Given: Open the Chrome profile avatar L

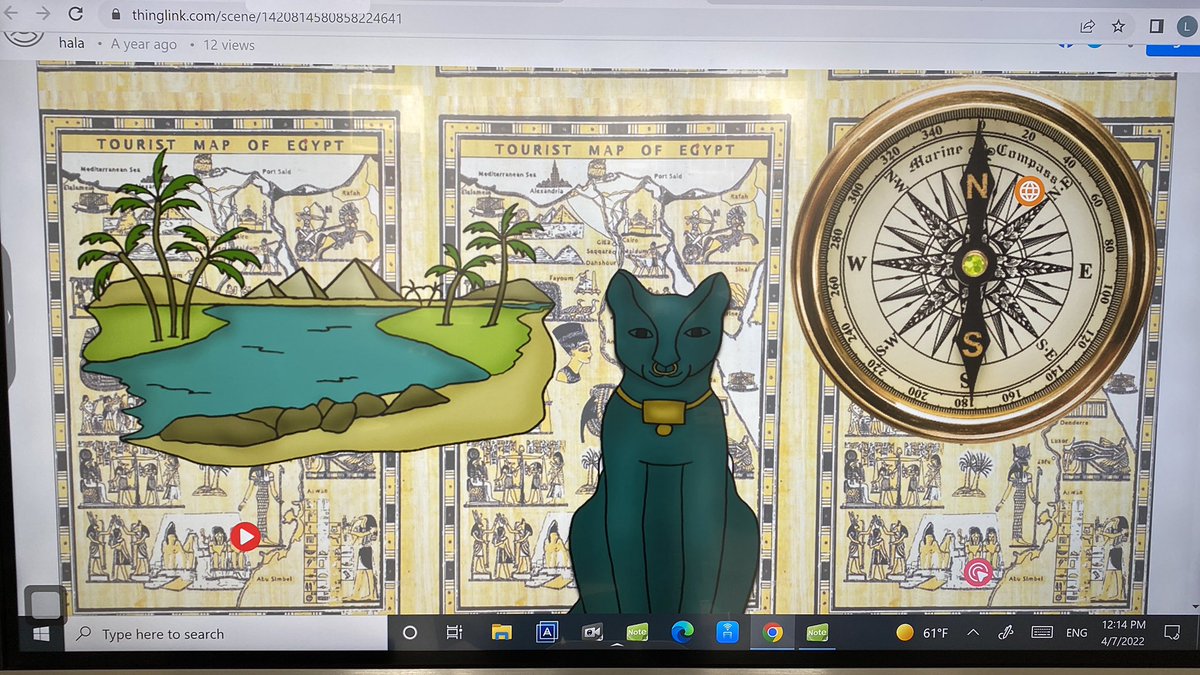Looking at the screenshot, I should click(1188, 28).
